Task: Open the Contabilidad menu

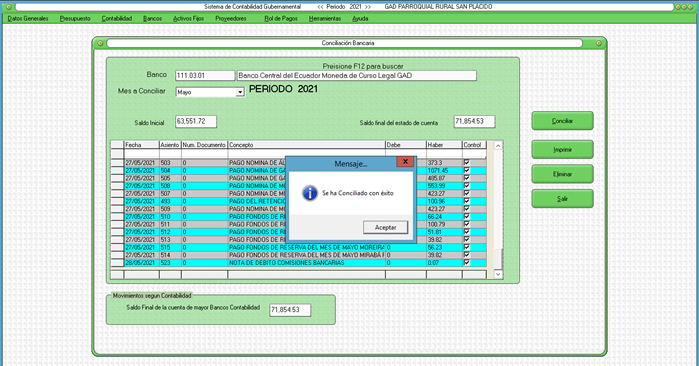Action: tap(117, 18)
